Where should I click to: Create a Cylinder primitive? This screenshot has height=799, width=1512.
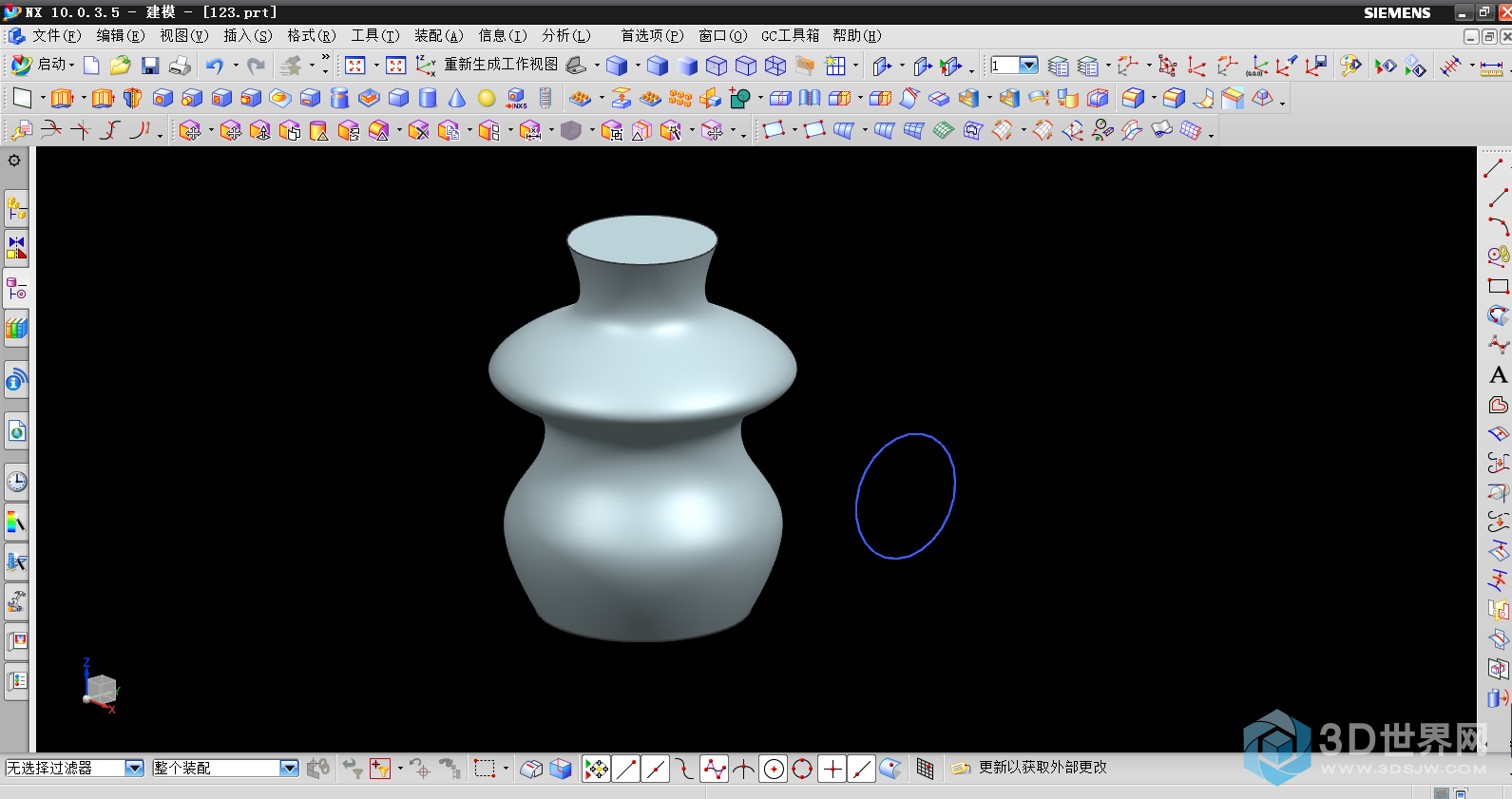tap(428, 98)
